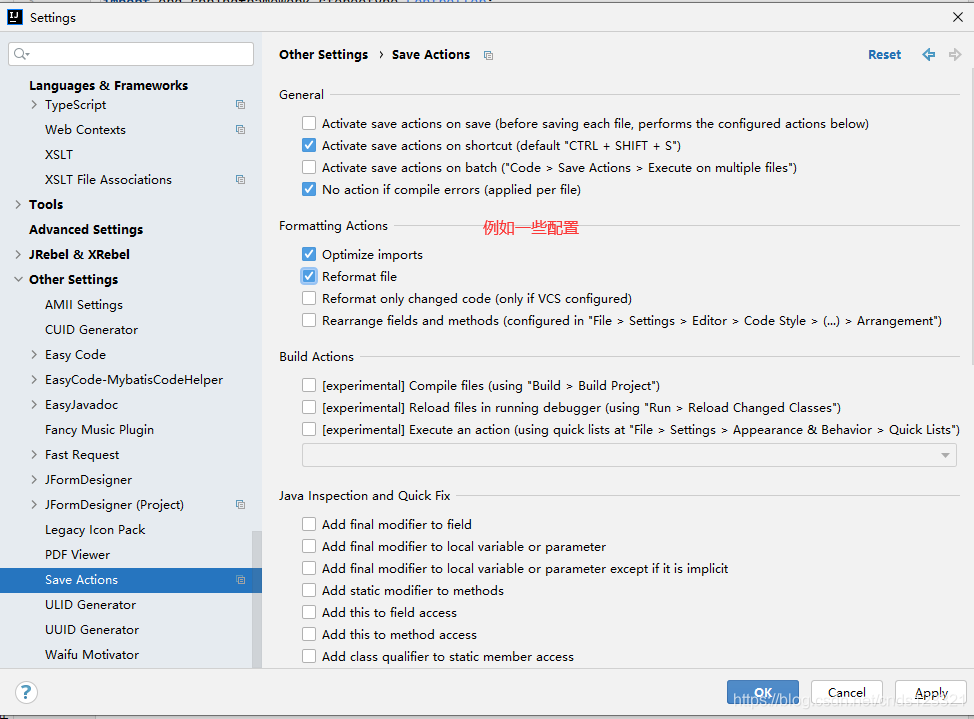Expand the Easy Code node
Viewport: 974px width, 719px height.
(x=34, y=354)
